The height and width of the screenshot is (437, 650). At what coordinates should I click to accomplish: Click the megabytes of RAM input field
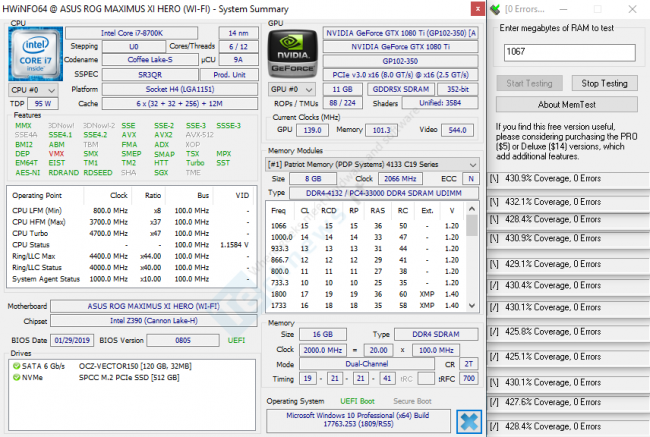pos(570,53)
